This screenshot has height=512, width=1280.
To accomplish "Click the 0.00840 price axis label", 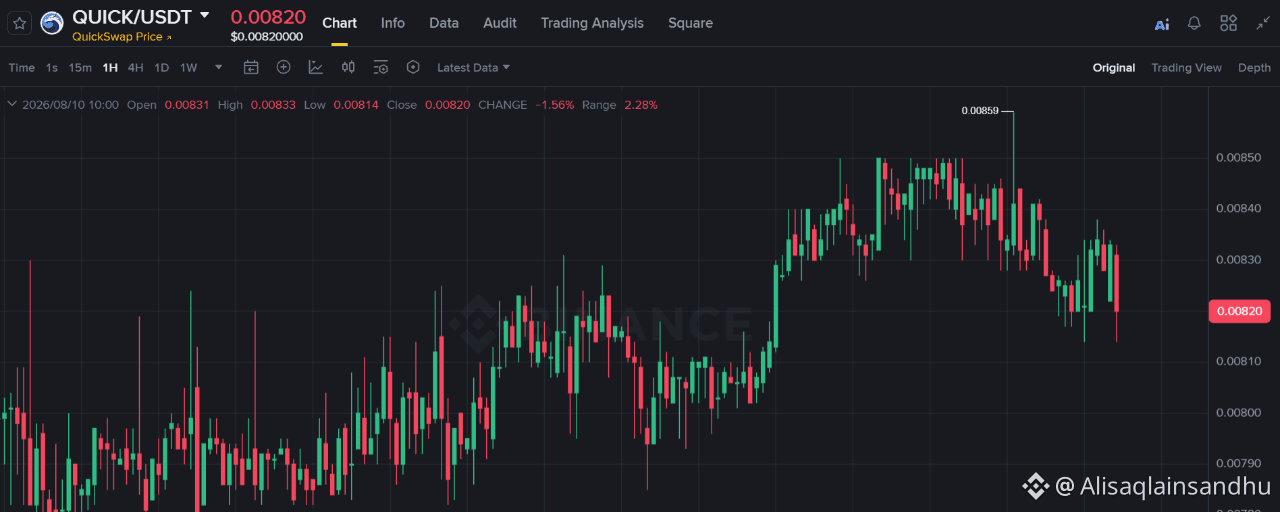I will tap(1238, 209).
